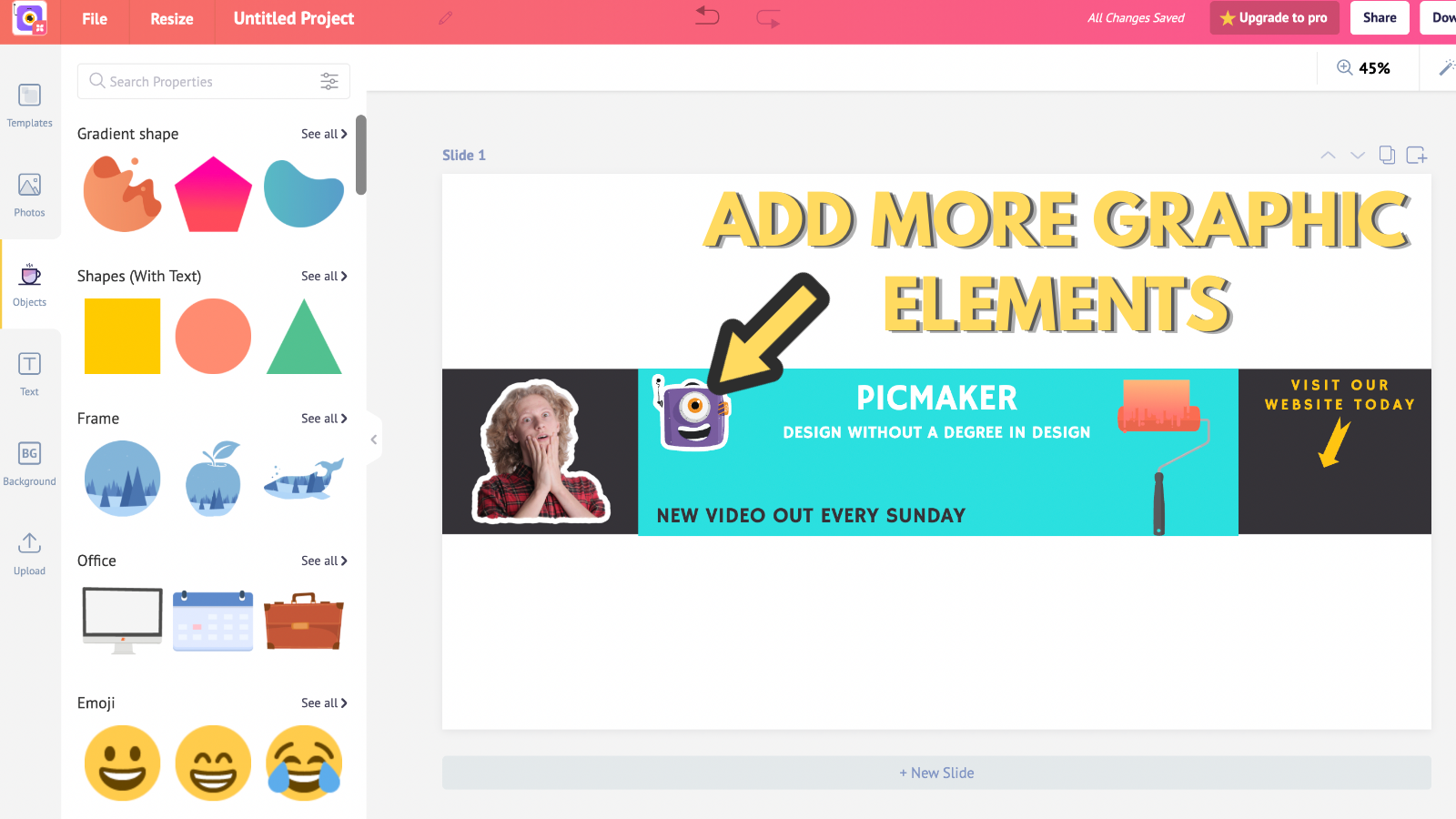Open the Templates sidebar panel
This screenshot has width=1456, height=819.
29,106
